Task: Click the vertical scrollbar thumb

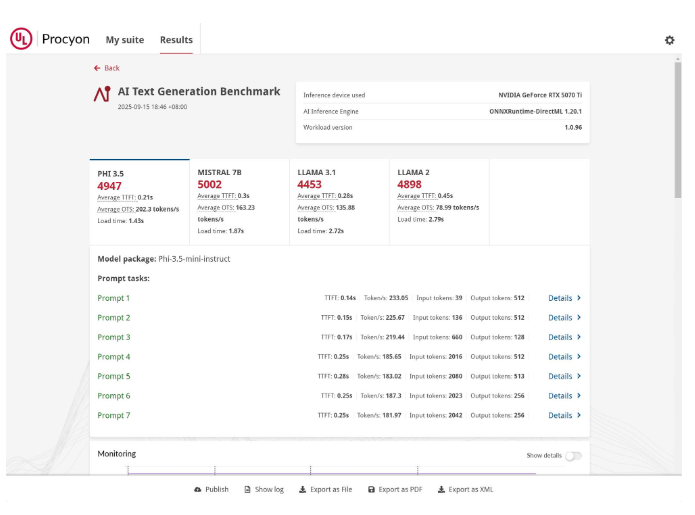Action: click(x=678, y=129)
